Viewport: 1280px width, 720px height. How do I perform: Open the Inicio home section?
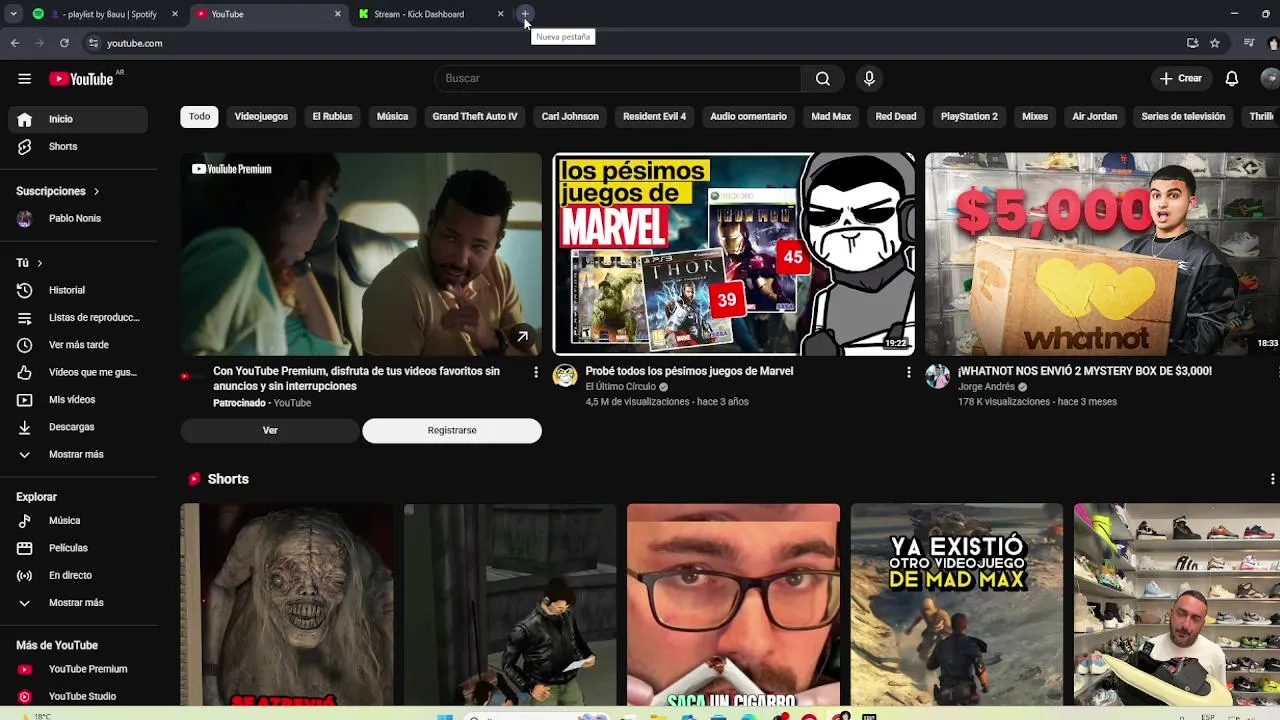[x=78, y=119]
